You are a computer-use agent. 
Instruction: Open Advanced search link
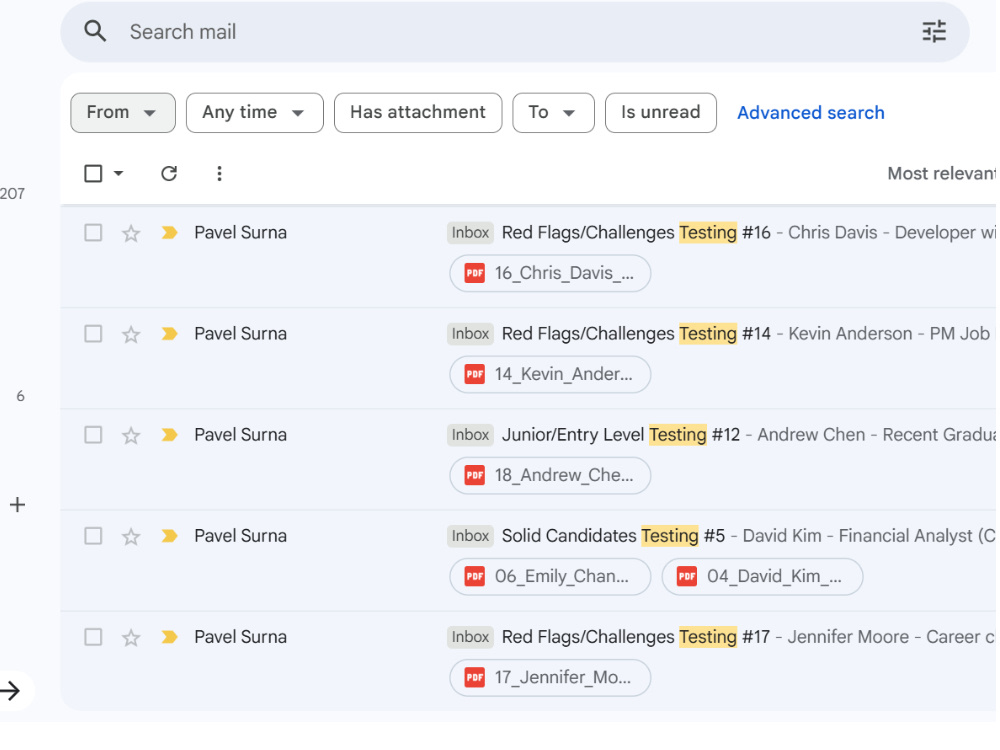[811, 113]
